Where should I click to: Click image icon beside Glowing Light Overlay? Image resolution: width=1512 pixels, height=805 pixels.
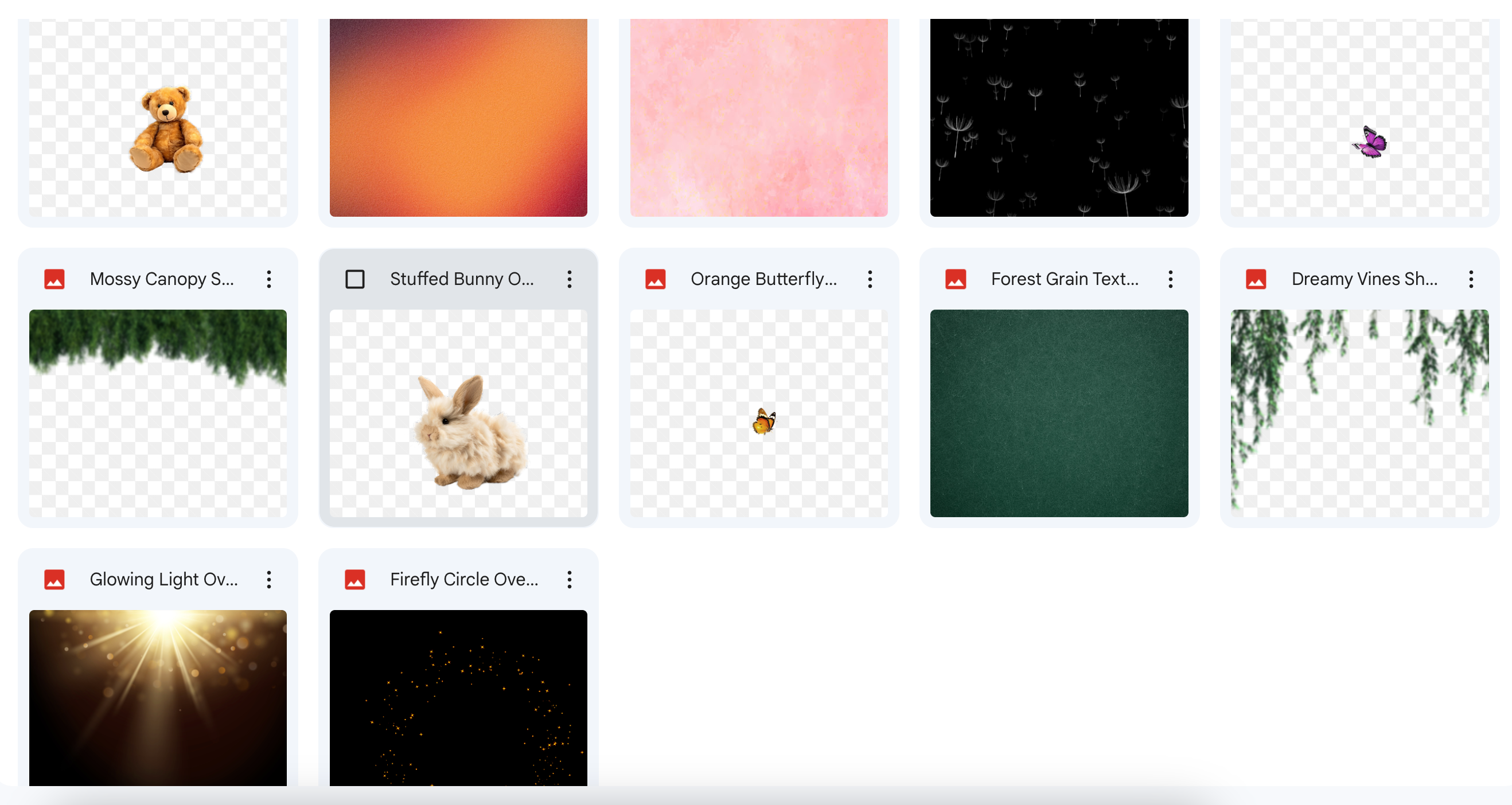(x=54, y=580)
